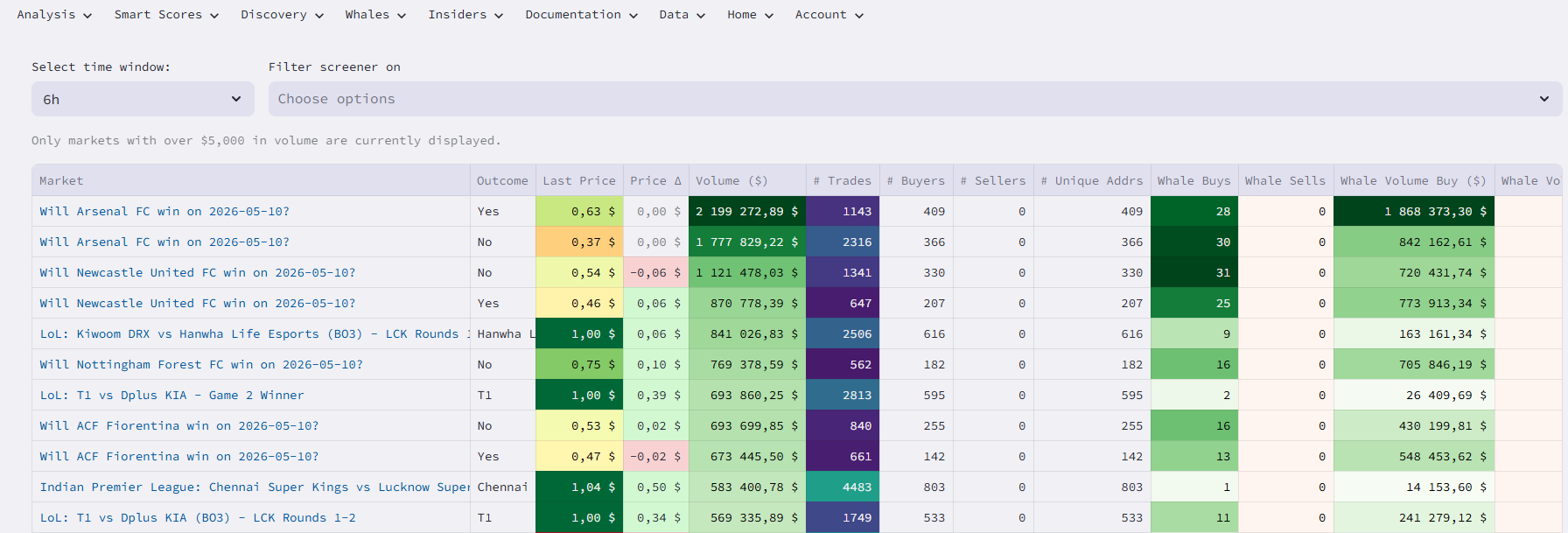Click the minimum volume notice text
The image size is (1568, 533).
coord(266,140)
